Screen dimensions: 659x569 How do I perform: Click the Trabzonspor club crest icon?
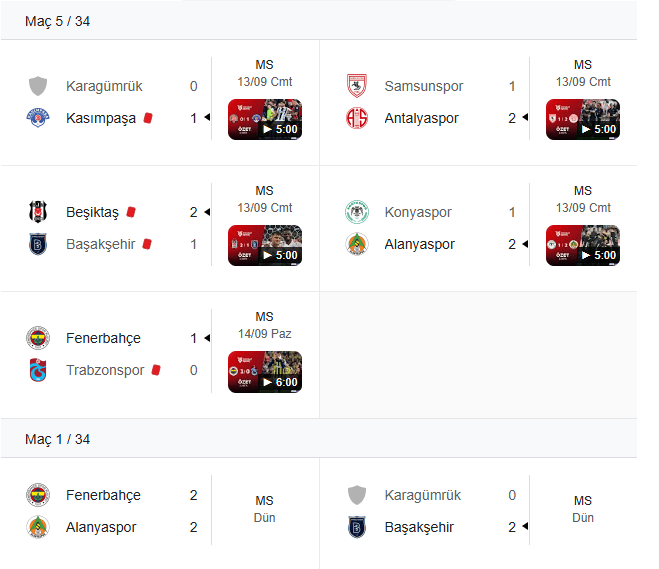pyautogui.click(x=38, y=370)
